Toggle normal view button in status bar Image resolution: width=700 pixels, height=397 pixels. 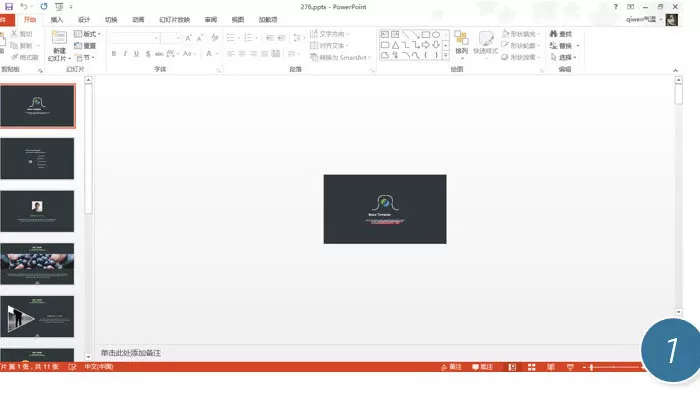[x=512, y=367]
